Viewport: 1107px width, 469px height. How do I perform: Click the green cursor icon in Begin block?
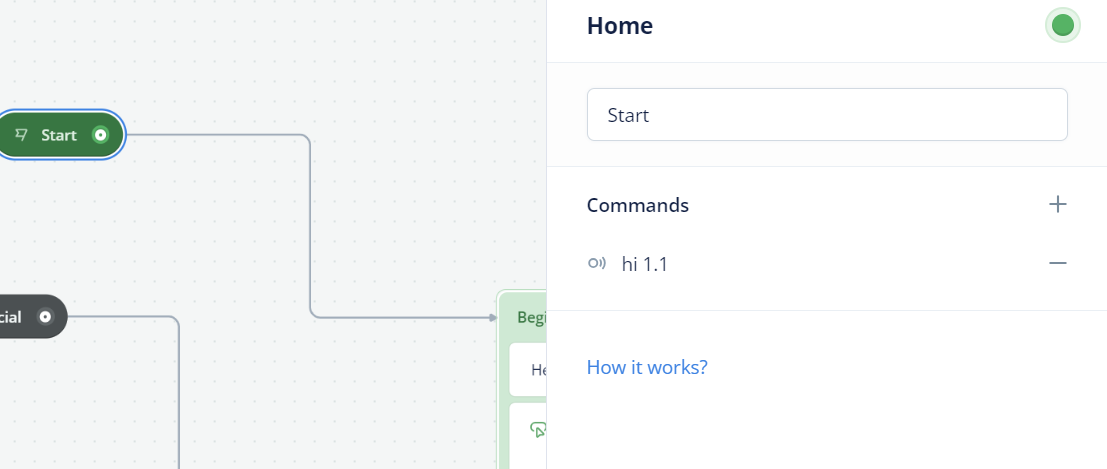538,429
